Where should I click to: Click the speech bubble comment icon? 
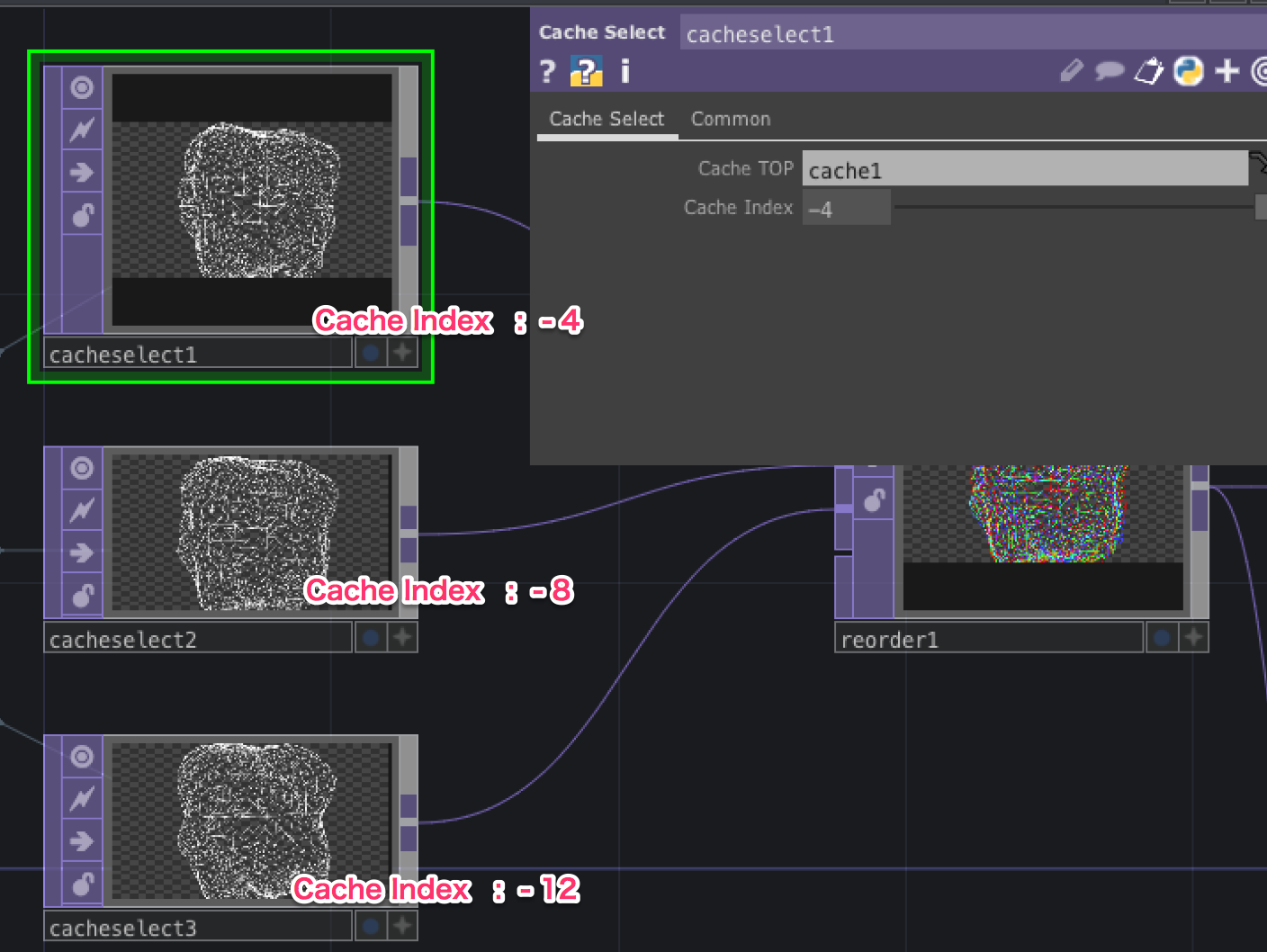pyautogui.click(x=1110, y=70)
